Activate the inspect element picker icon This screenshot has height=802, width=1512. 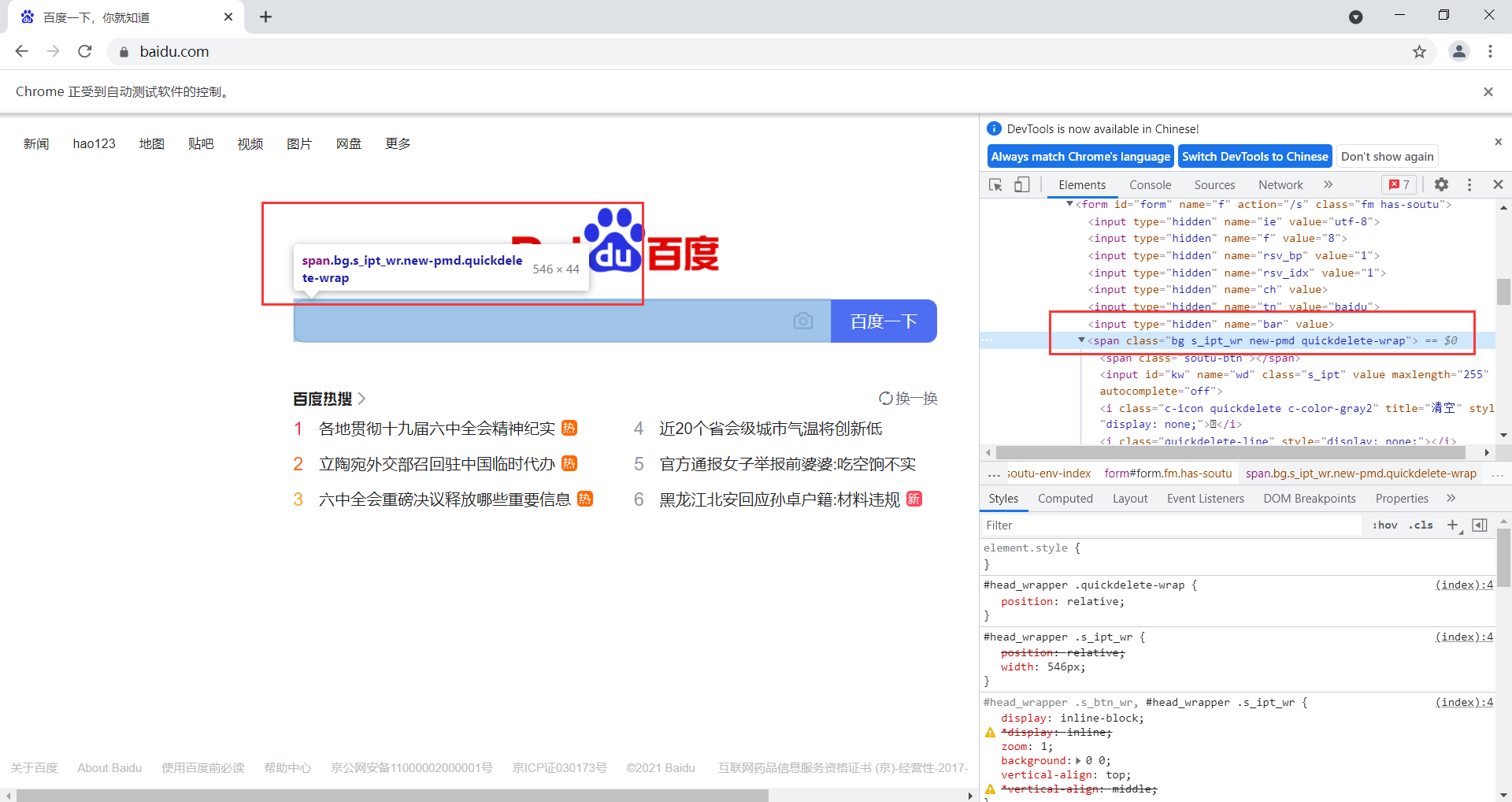point(995,184)
